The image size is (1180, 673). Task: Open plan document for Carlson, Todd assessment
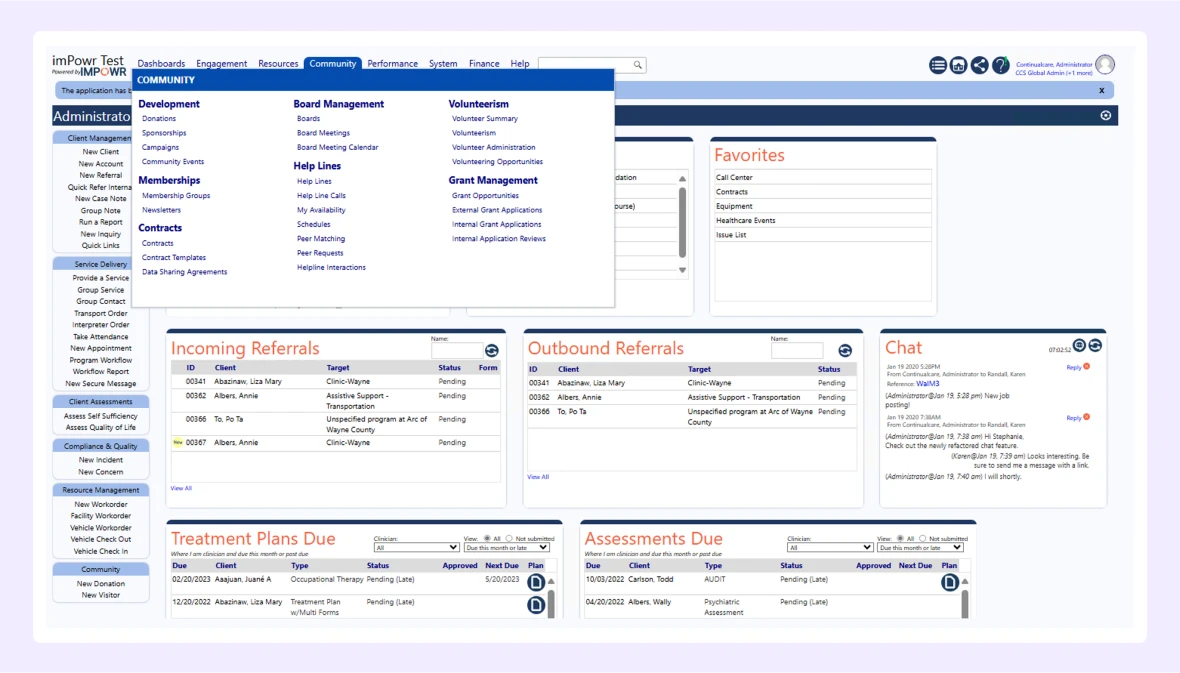pos(950,583)
